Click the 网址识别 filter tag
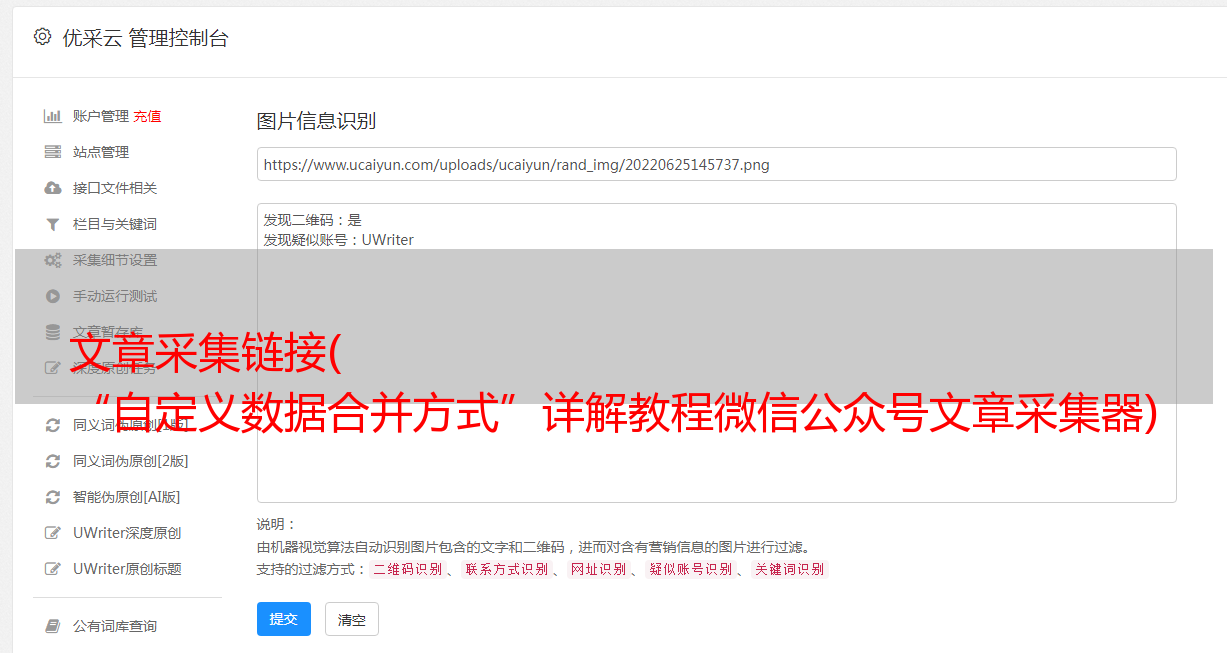 [598, 569]
